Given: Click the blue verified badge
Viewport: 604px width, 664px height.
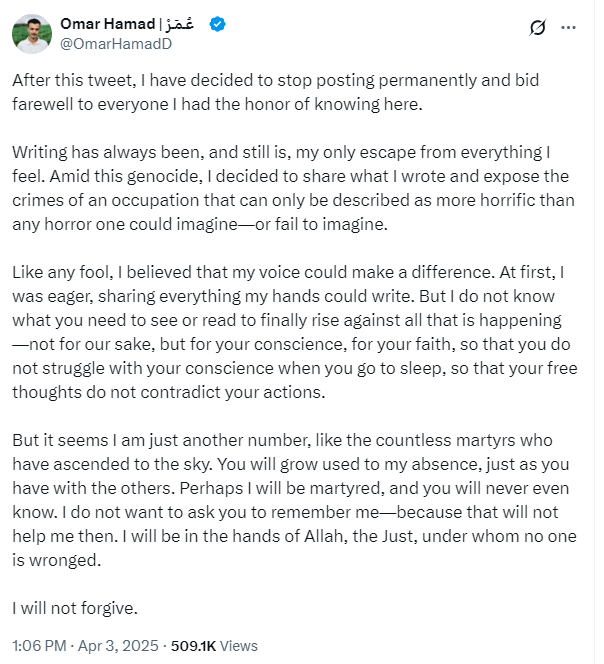Looking at the screenshot, I should (x=217, y=23).
